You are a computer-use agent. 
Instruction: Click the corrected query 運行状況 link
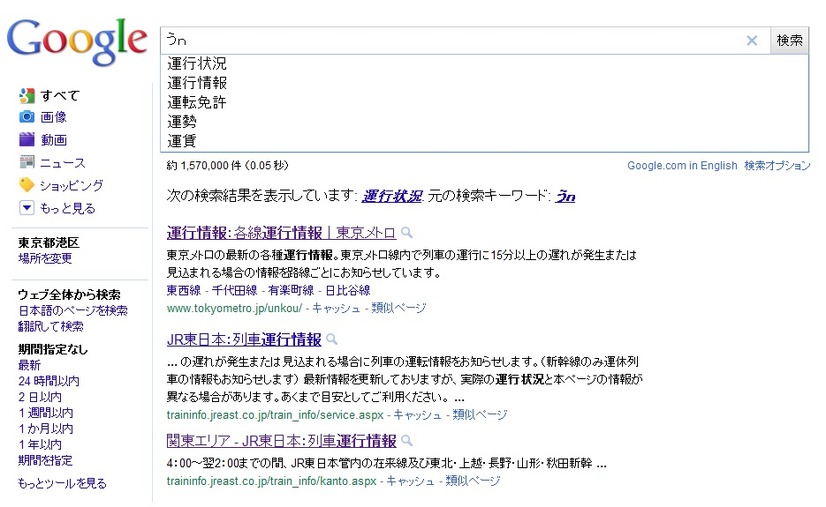(392, 196)
